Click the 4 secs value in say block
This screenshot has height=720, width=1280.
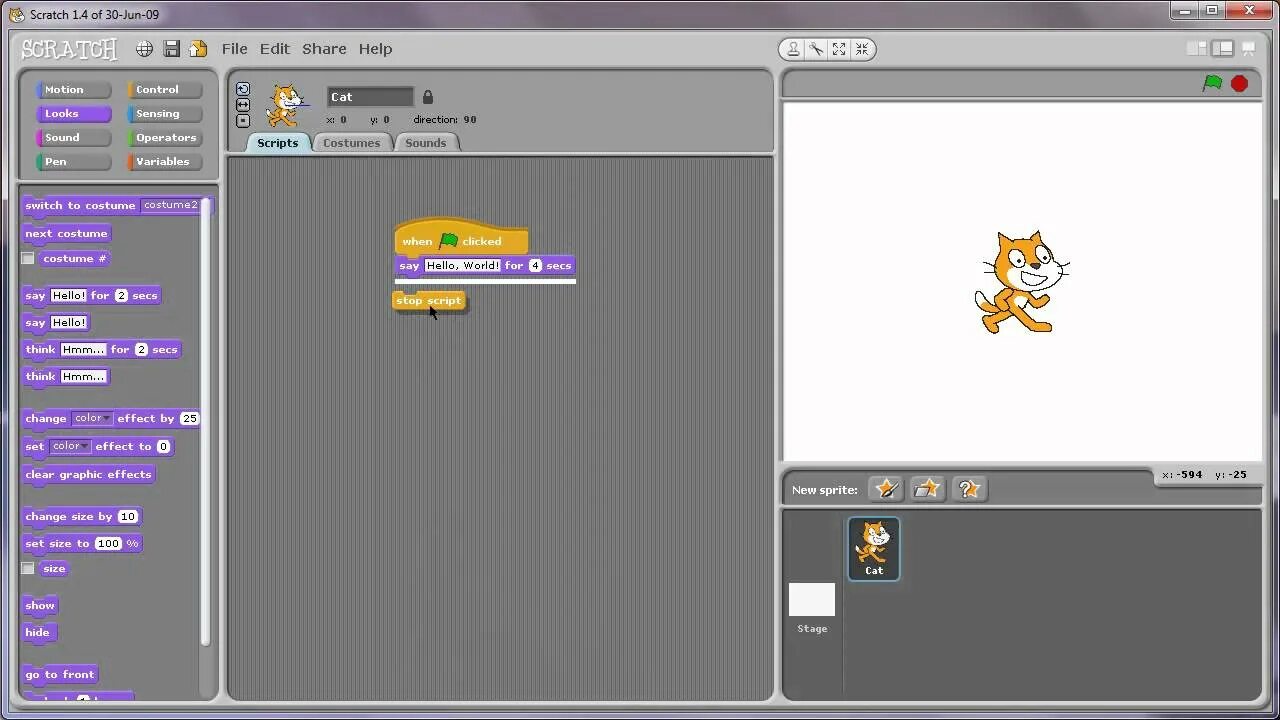(x=535, y=266)
